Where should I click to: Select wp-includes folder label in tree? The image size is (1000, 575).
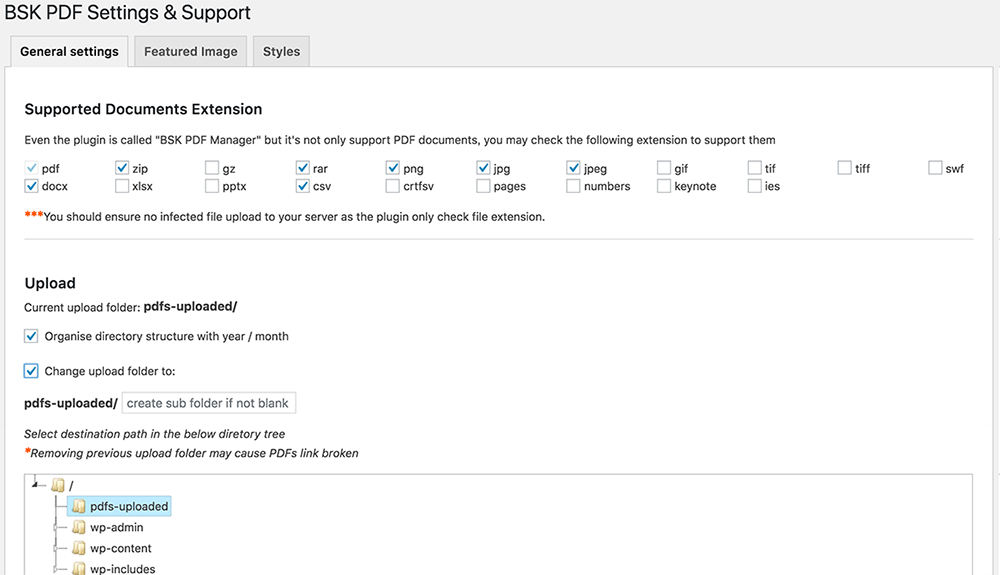[x=122, y=569]
